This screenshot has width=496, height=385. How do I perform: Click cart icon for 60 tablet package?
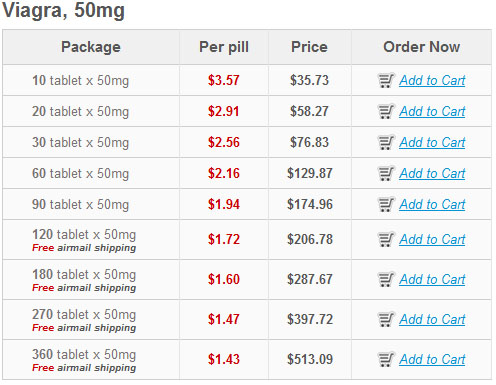click(x=386, y=173)
